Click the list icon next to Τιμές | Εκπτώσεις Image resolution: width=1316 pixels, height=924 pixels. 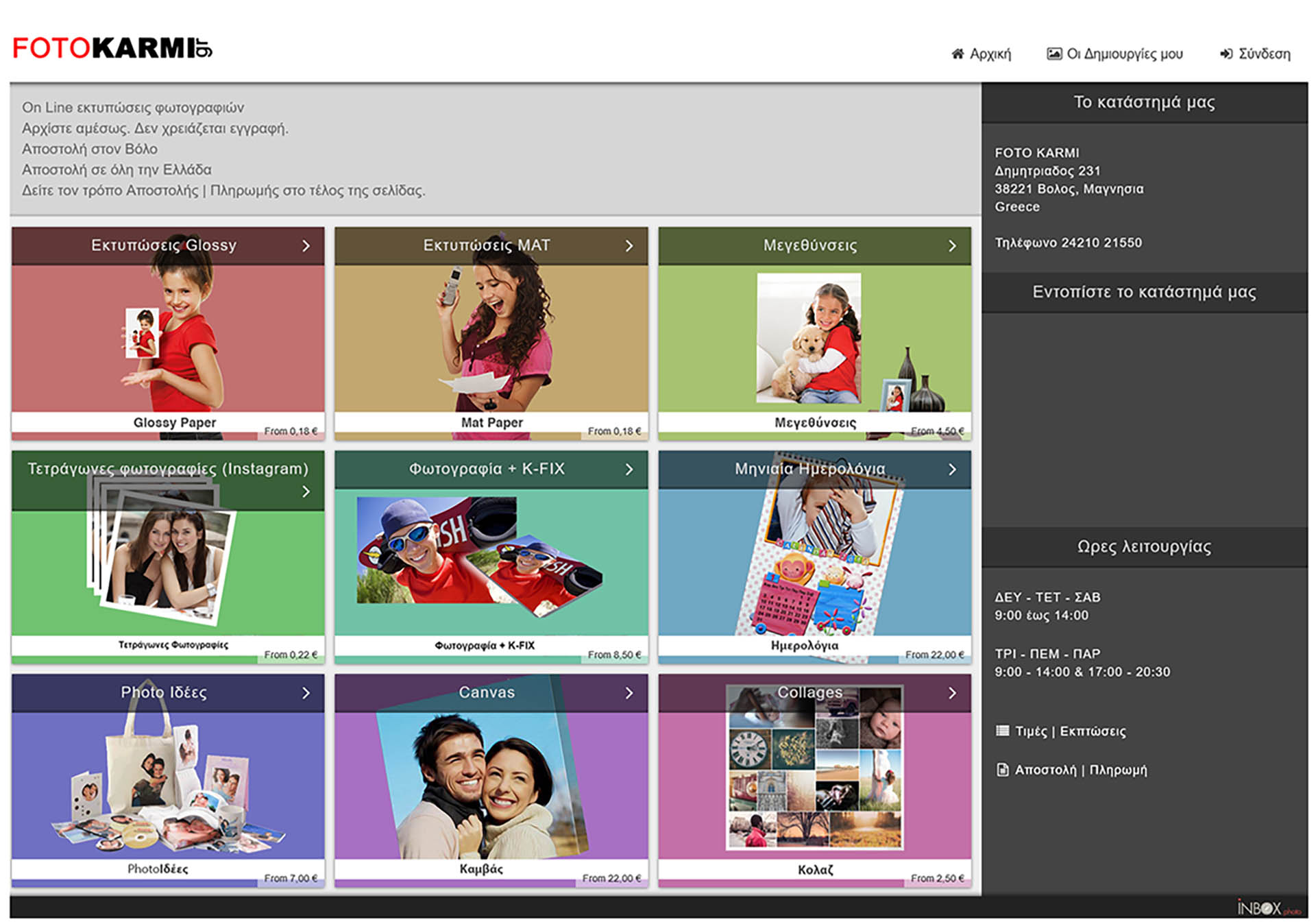[x=1002, y=731]
